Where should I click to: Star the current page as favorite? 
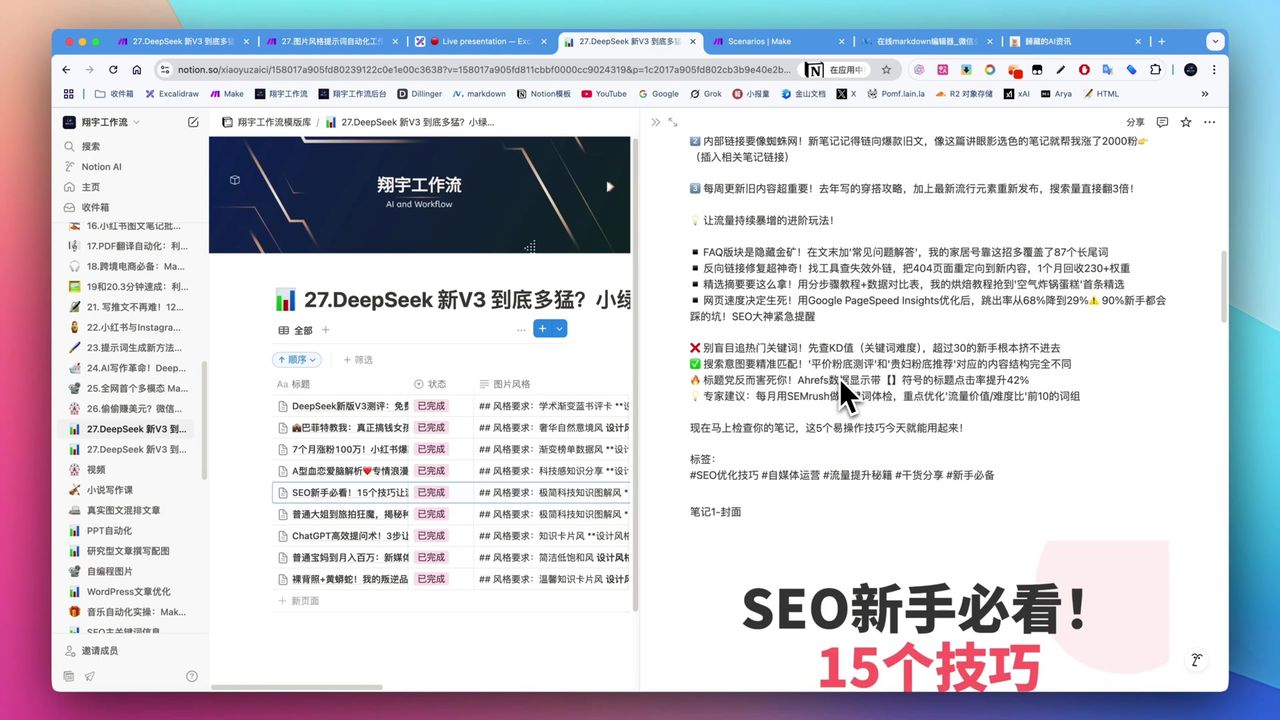(1184, 121)
